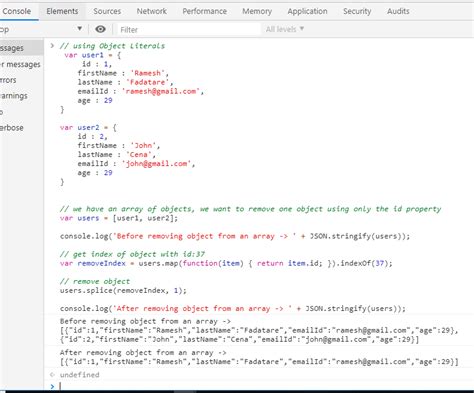Click the 'var users = [user1, user2];' line
474x393 pixels.
(x=119, y=218)
